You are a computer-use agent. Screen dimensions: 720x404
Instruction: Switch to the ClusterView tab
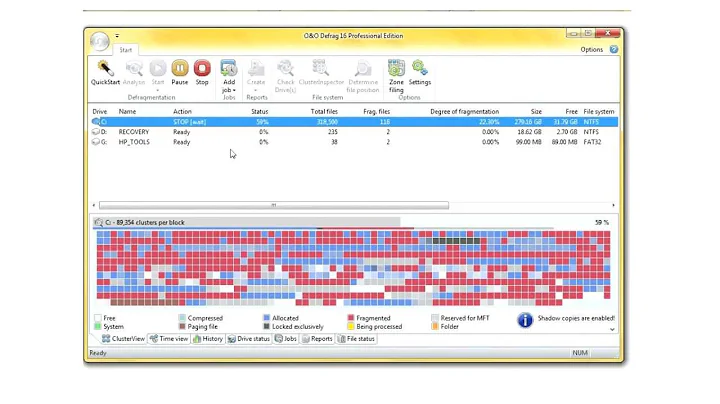click(x=124, y=339)
